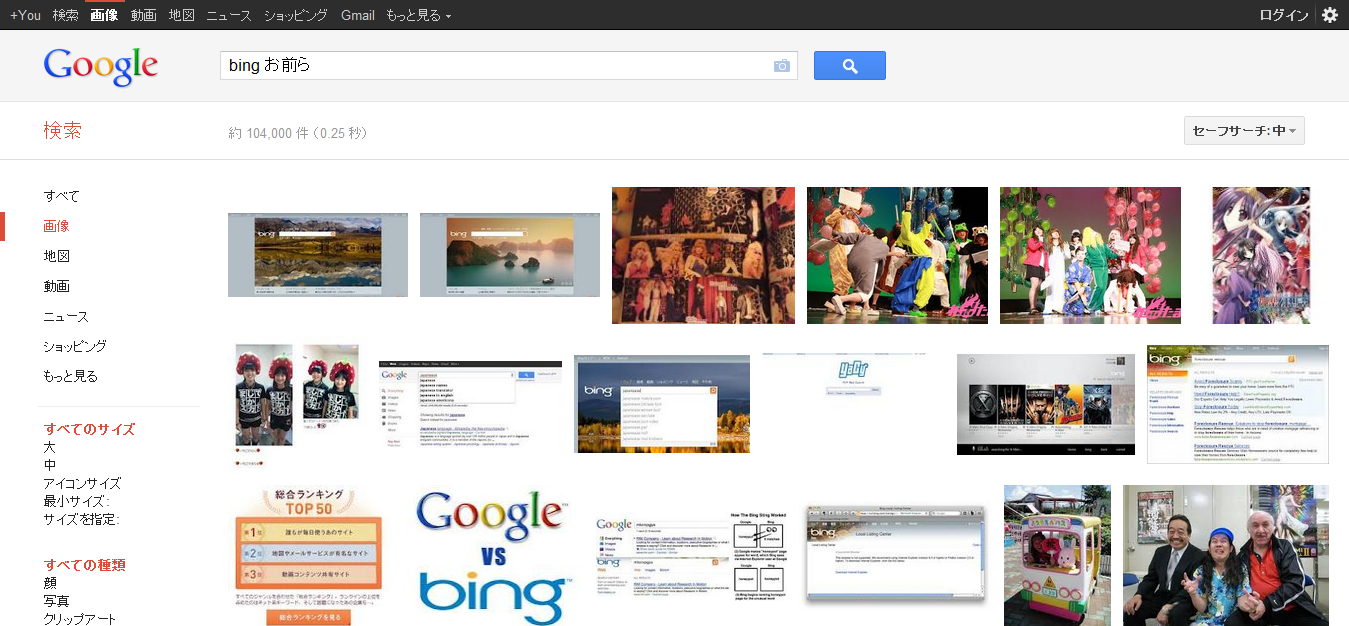Open the first Bing homepage mountain thumbnail
Image resolution: width=1349 pixels, height=626 pixels.
tap(317, 255)
